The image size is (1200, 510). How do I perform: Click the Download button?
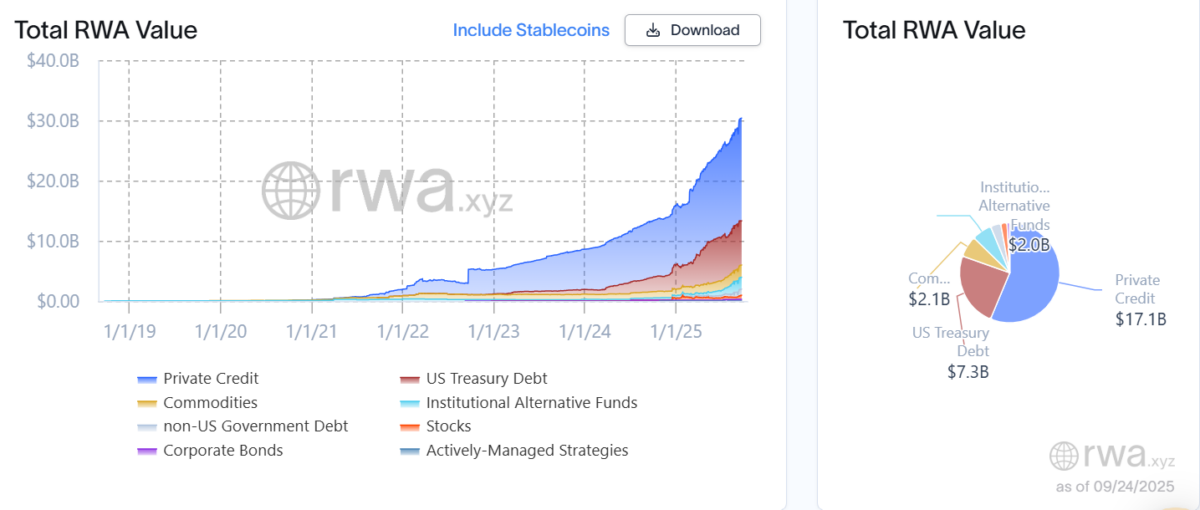tap(692, 30)
